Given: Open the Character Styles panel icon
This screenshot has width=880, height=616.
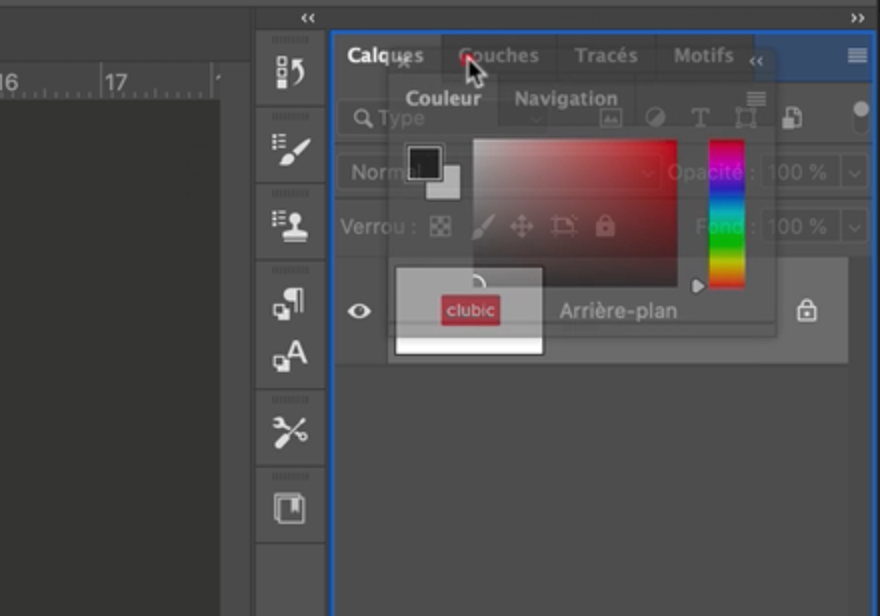Looking at the screenshot, I should pyautogui.click(x=290, y=356).
